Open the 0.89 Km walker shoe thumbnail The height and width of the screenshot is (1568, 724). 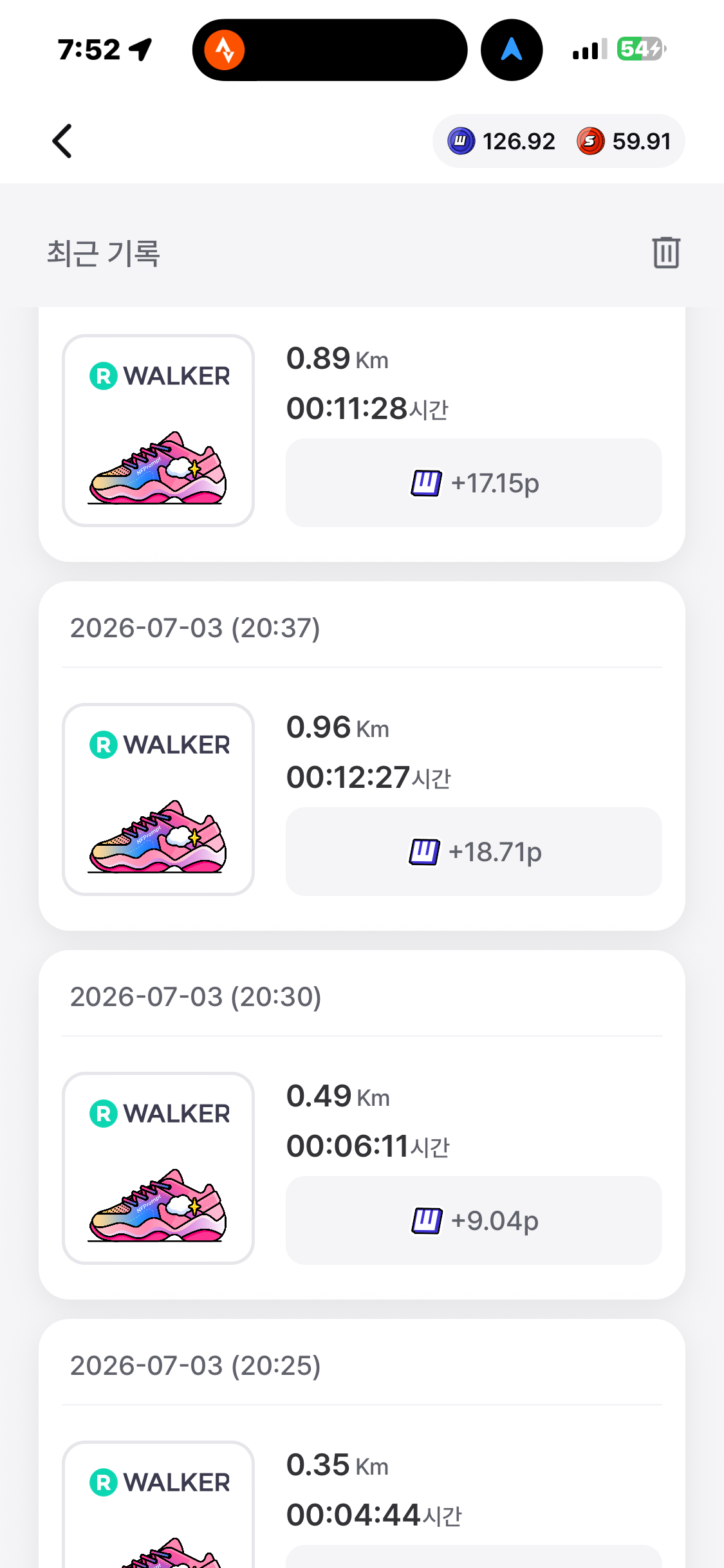[x=158, y=430]
